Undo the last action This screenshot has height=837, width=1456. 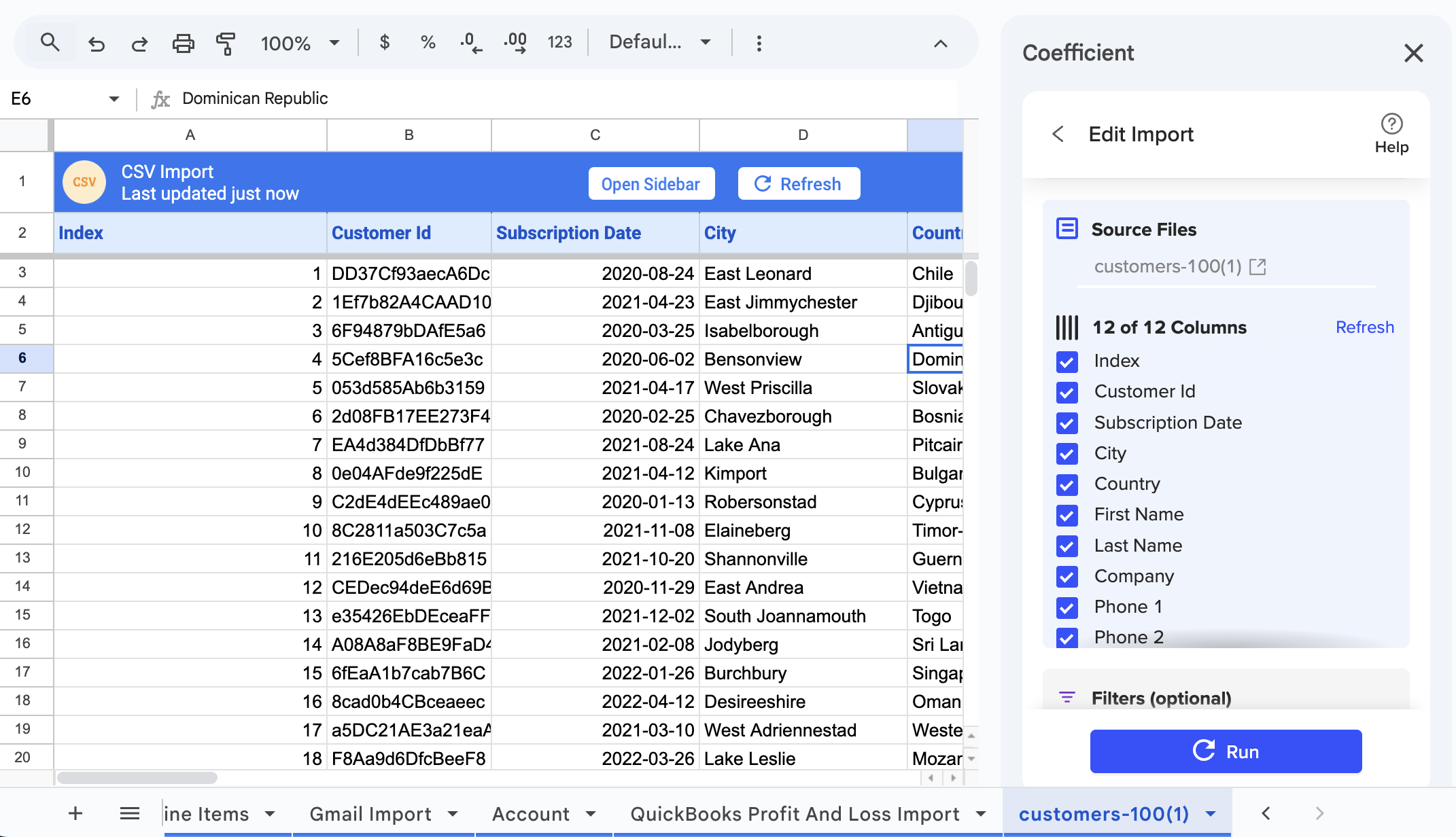pos(96,43)
